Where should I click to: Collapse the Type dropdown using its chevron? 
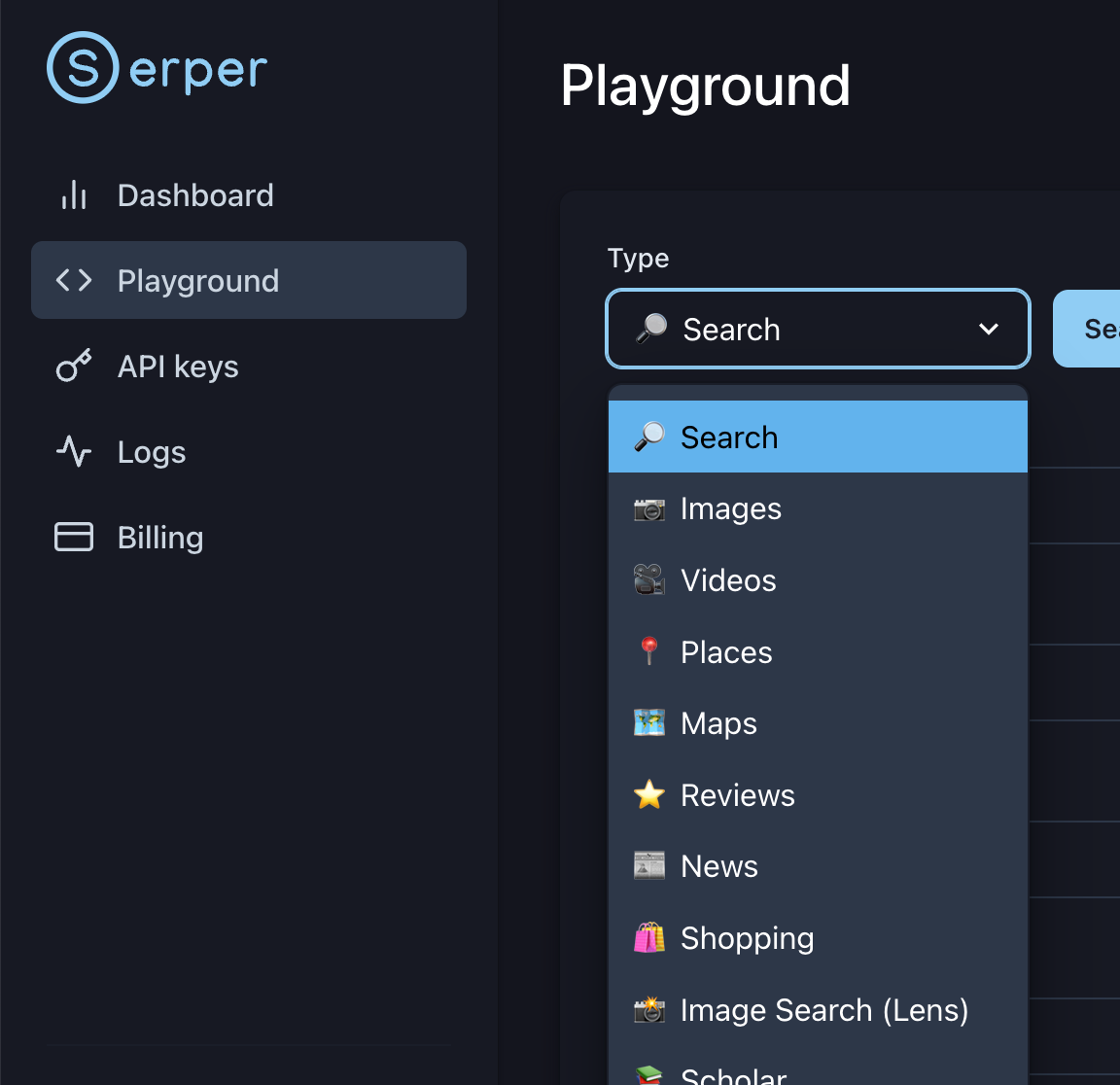(x=989, y=329)
